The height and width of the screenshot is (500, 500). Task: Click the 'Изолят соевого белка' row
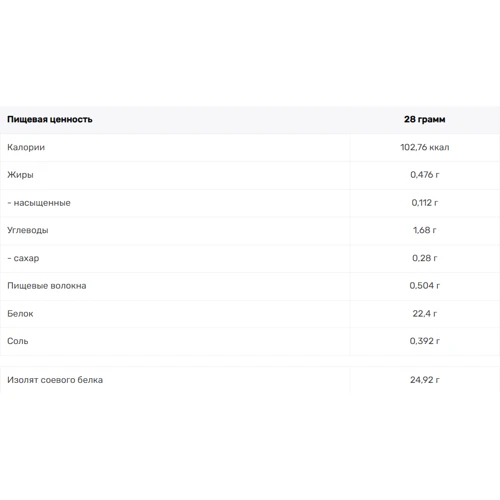click(250, 380)
